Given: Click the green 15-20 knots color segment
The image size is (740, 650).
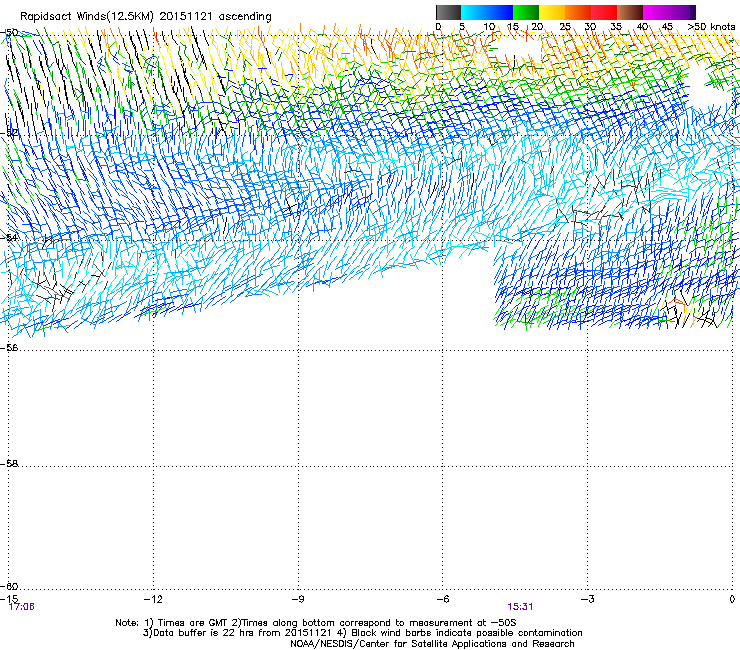Looking at the screenshot, I should point(526,12).
